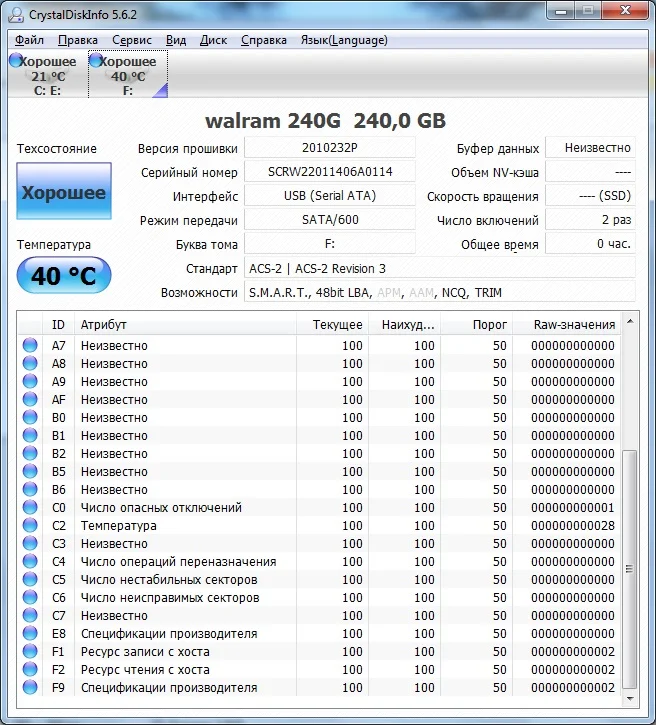Select the Число нестабильных секторов row

click(319, 580)
